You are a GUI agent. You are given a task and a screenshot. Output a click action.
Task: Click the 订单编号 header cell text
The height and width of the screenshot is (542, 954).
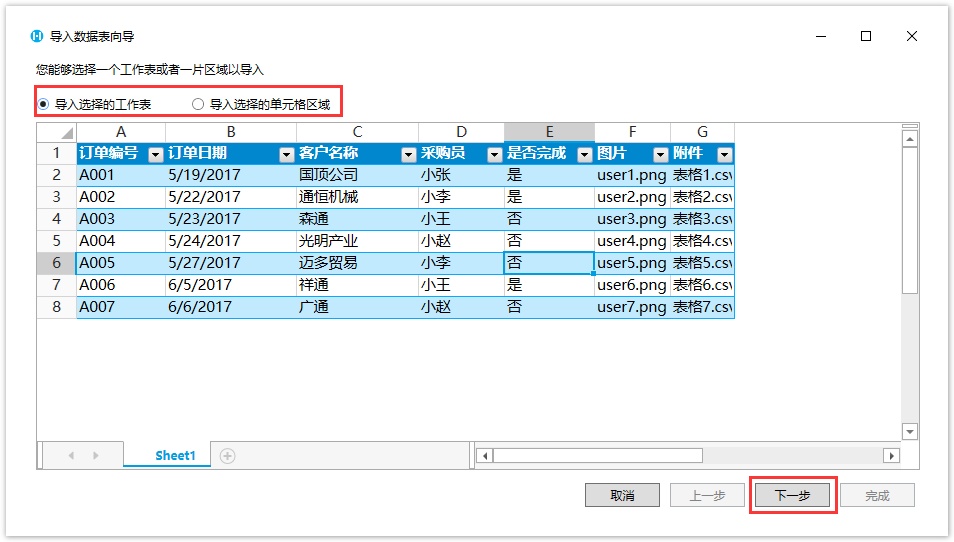(109, 153)
